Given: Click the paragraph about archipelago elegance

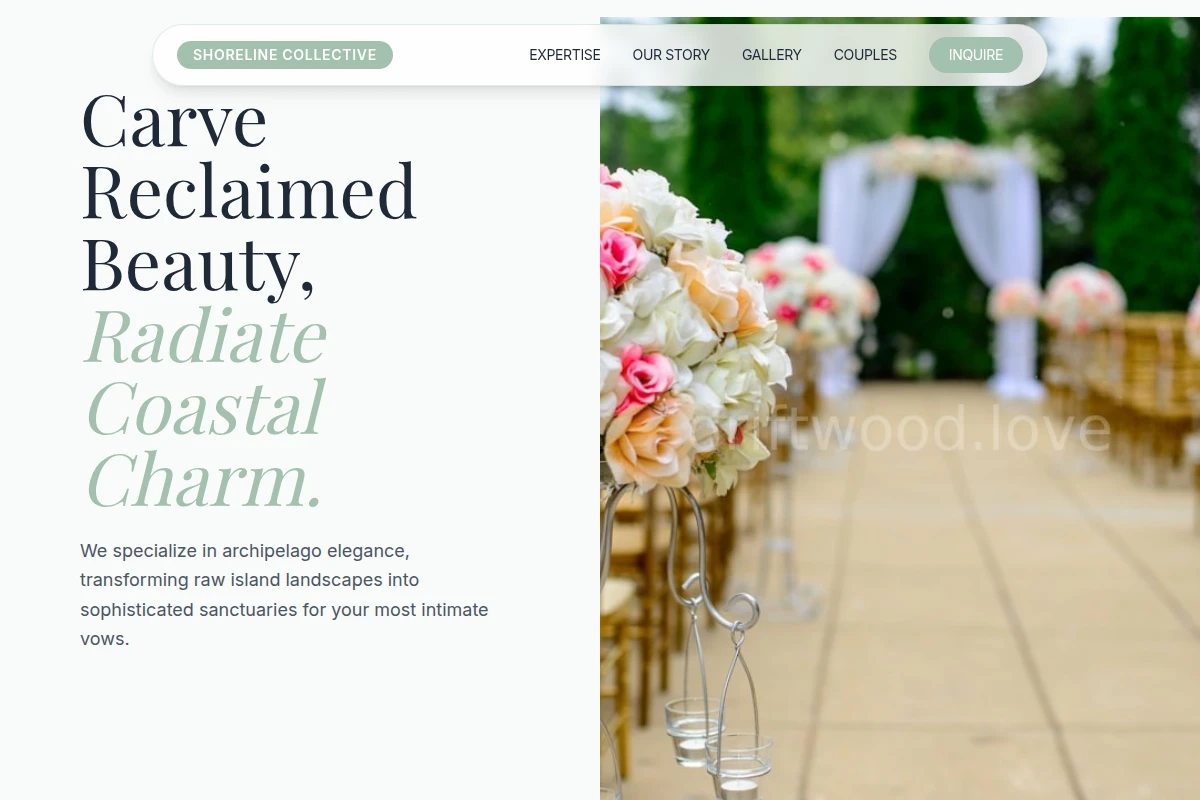Looking at the screenshot, I should pyautogui.click(x=285, y=594).
